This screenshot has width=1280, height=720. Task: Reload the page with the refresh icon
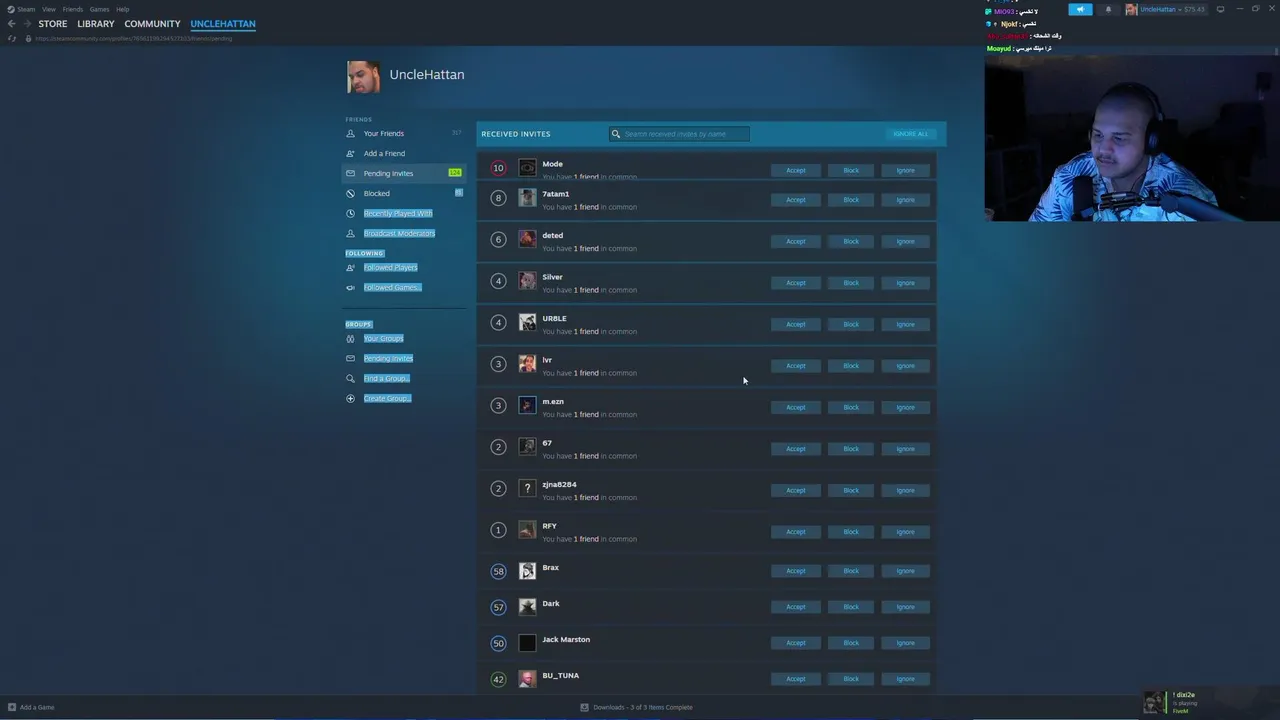(12, 38)
